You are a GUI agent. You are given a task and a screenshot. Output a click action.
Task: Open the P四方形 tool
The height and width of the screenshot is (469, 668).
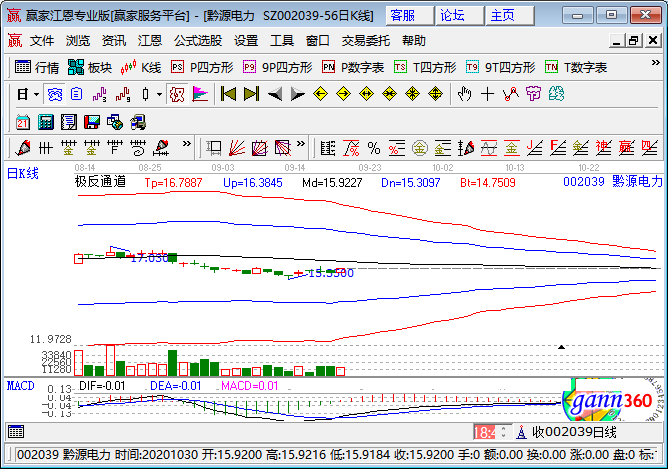202,67
